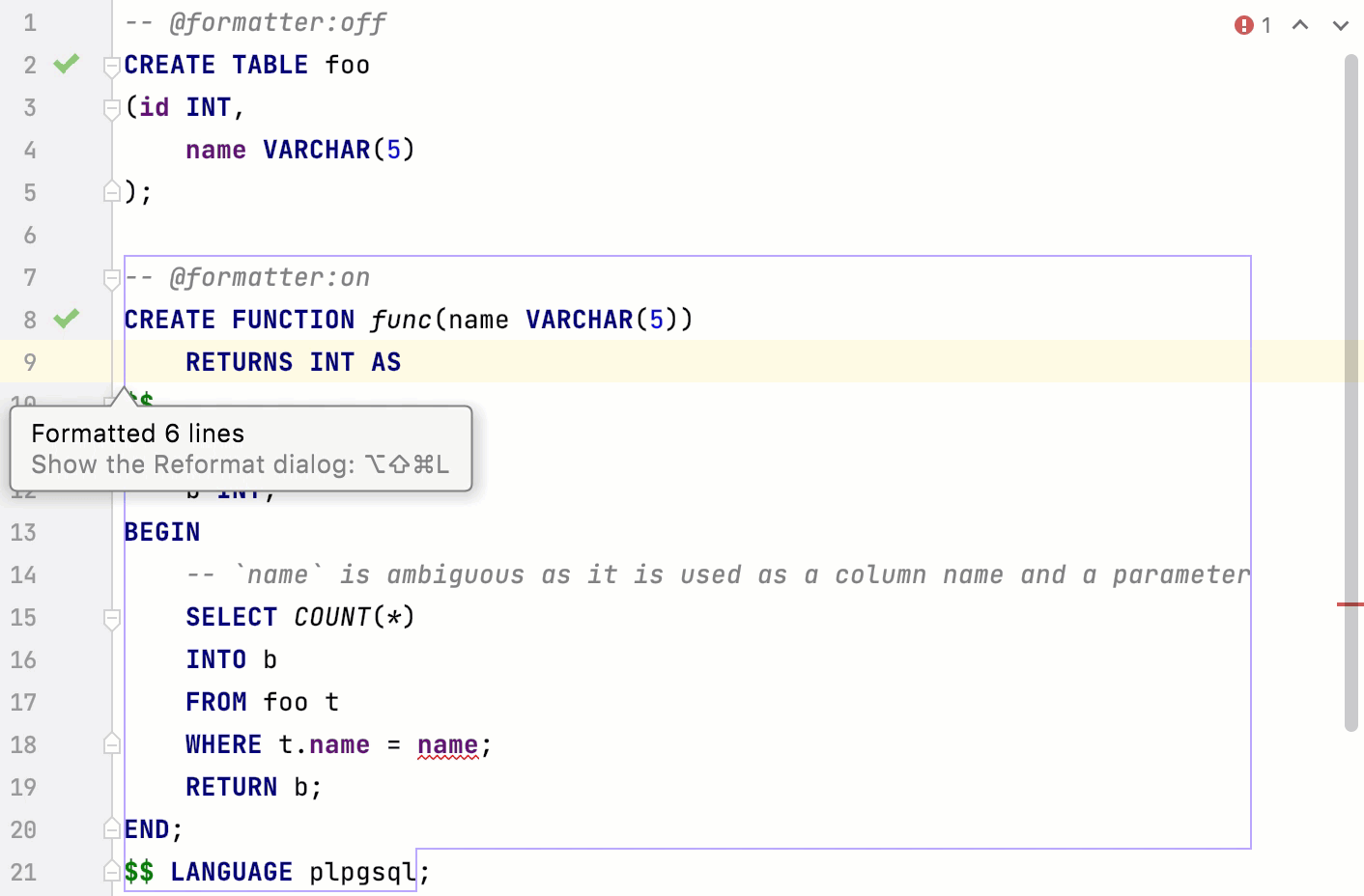Click the Formatted 6 lines tooltip
The image size is (1364, 896).
[x=137, y=434]
